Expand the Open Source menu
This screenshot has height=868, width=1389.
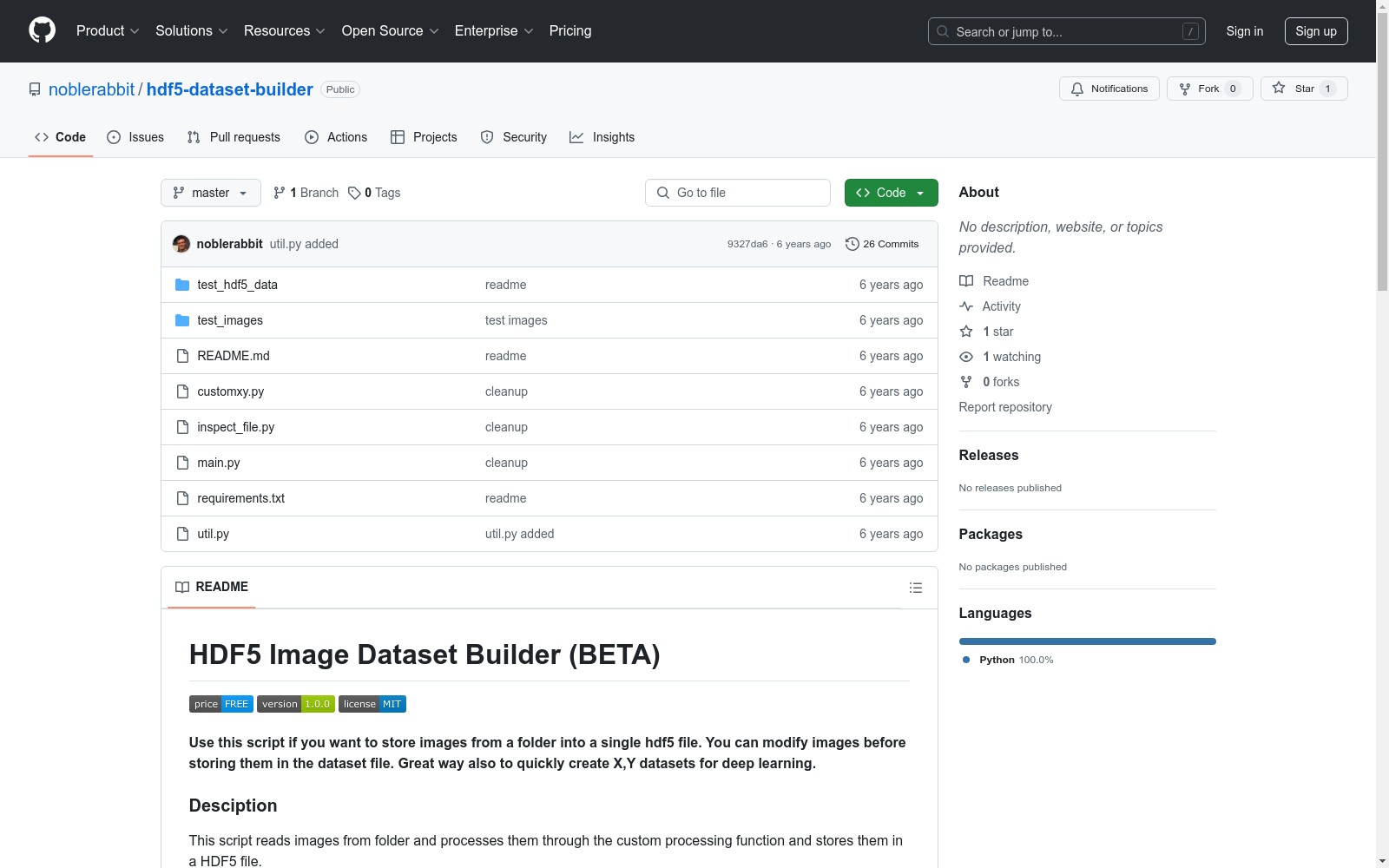click(391, 31)
